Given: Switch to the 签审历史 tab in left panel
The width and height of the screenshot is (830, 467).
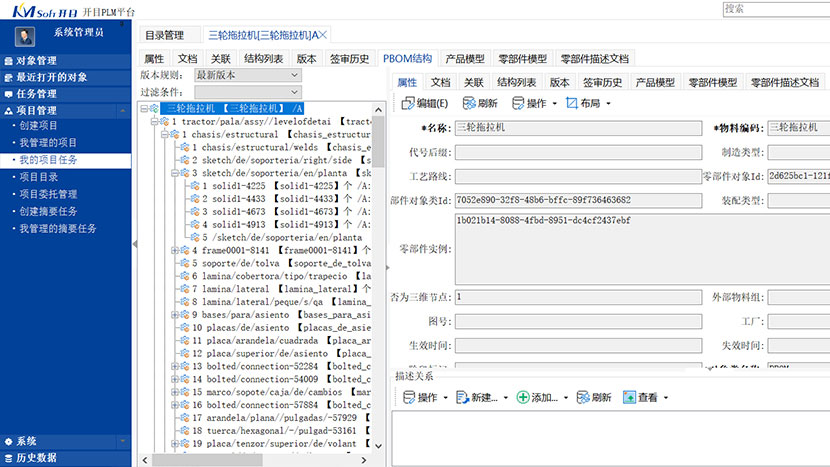Looking at the screenshot, I should [350, 59].
